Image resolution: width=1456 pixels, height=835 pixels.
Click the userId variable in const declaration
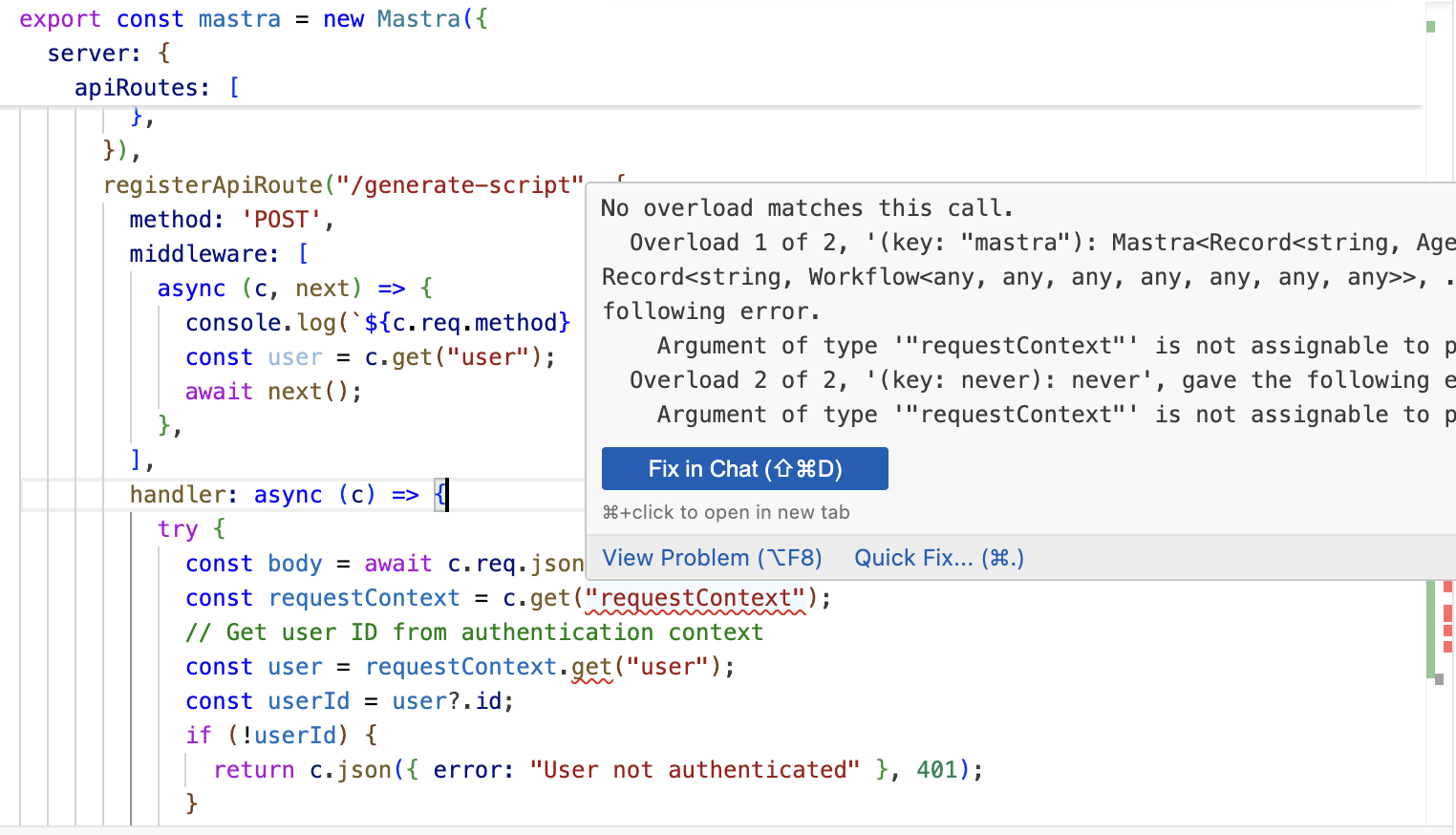[309, 701]
